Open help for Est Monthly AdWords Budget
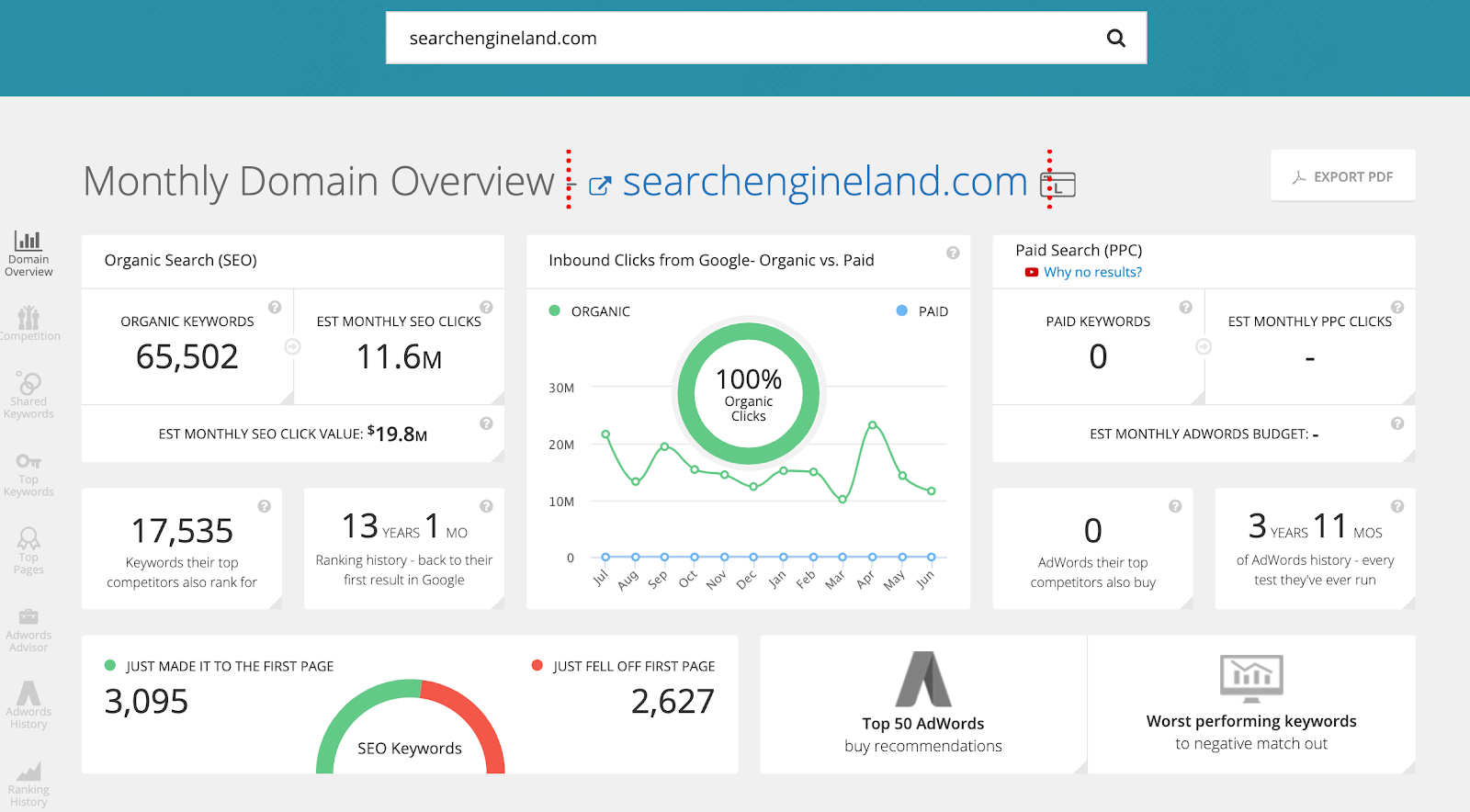The height and width of the screenshot is (812, 1470). point(1397,423)
